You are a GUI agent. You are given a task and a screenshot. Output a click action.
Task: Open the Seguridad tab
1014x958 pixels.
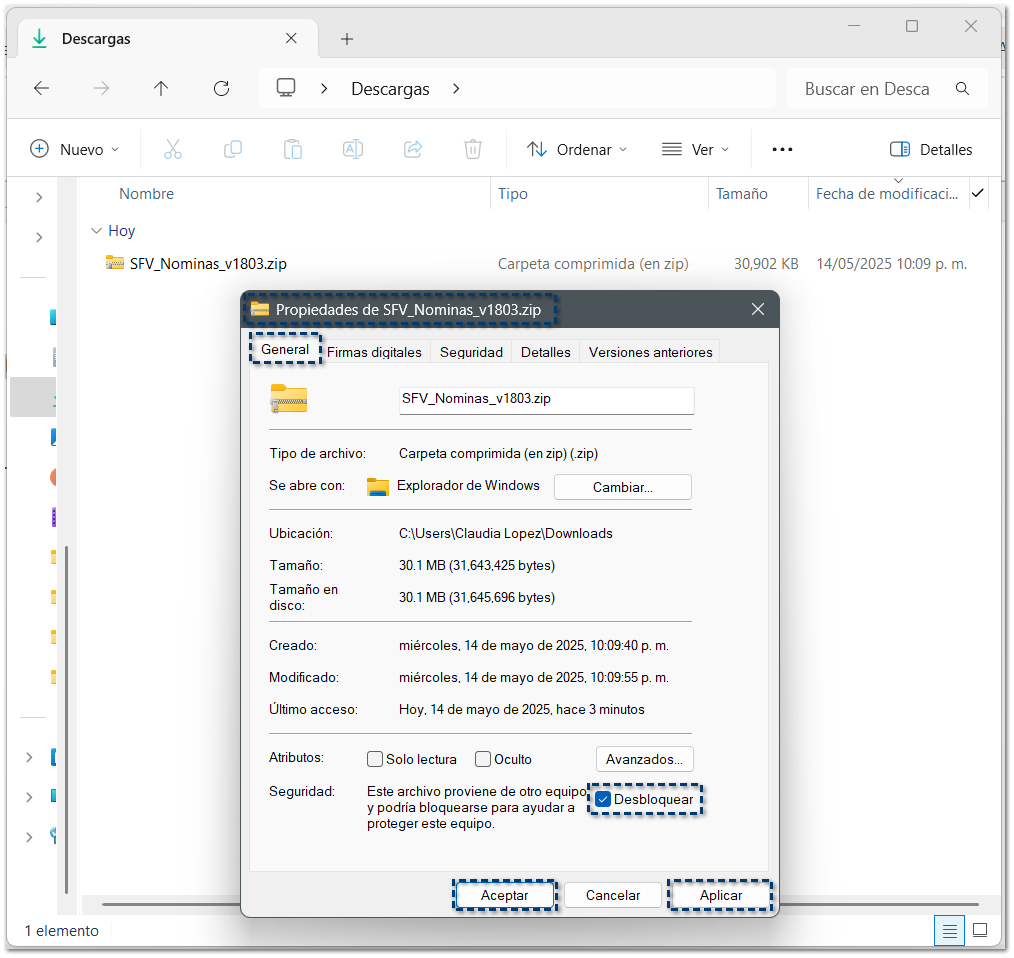pyautogui.click(x=471, y=352)
